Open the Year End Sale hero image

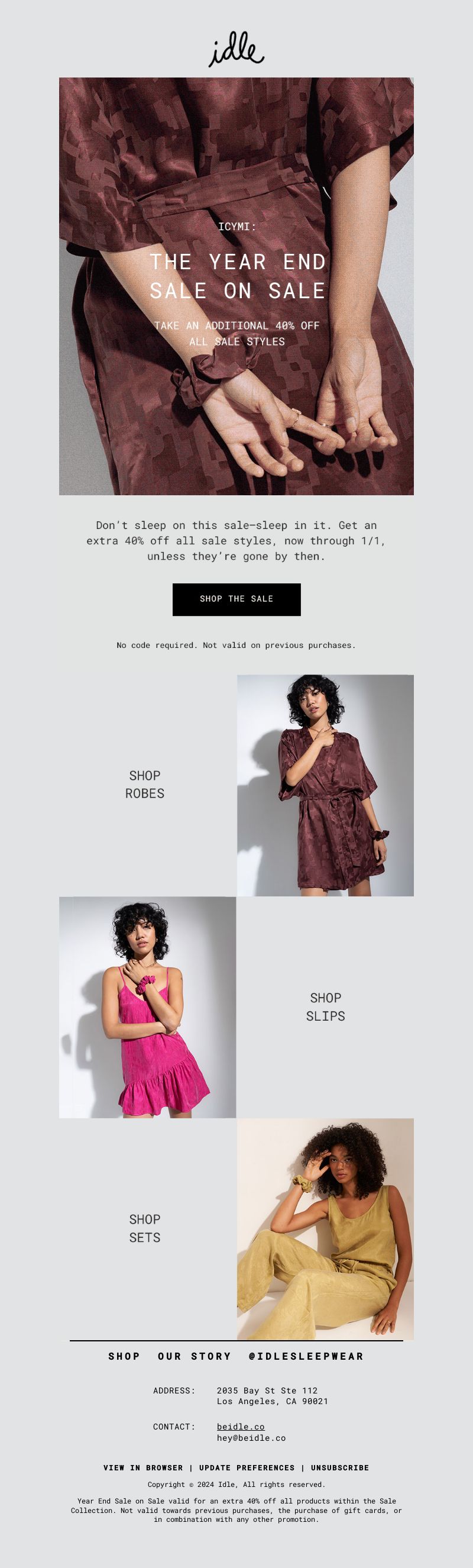pyautogui.click(x=237, y=286)
